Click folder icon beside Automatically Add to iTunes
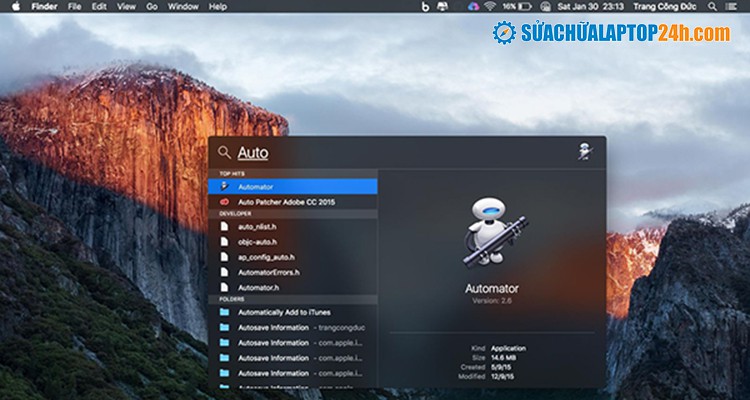 pos(224,312)
